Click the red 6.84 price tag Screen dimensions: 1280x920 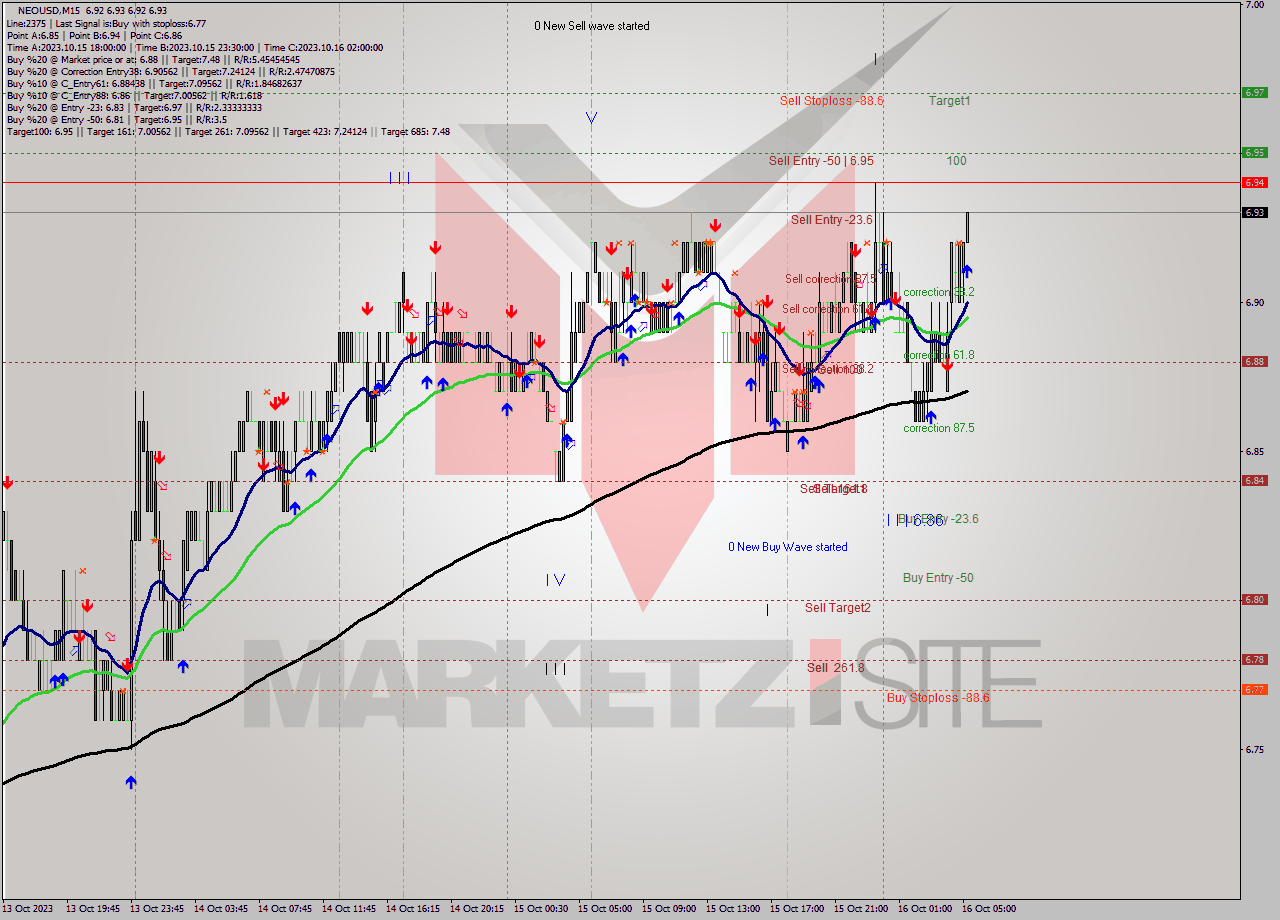point(1255,480)
